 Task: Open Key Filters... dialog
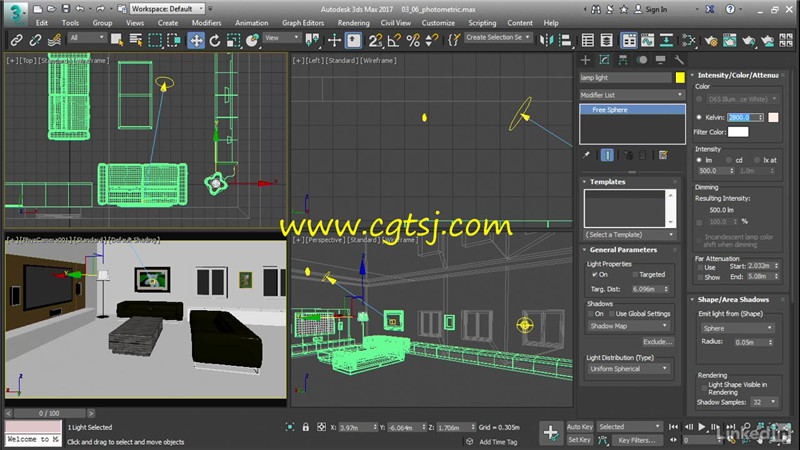tap(637, 440)
